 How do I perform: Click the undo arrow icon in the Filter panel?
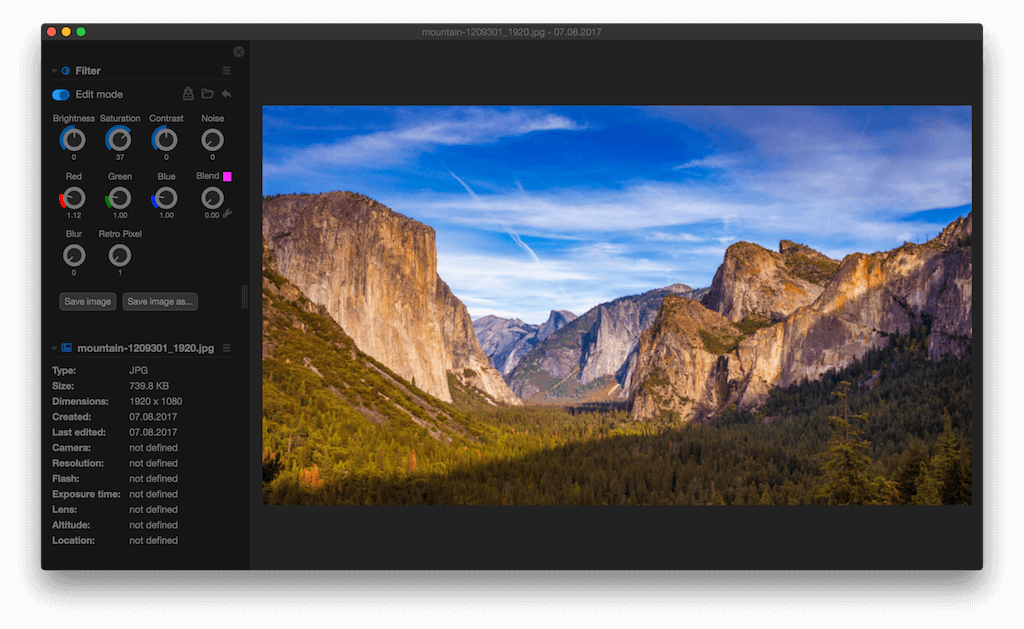[226, 94]
